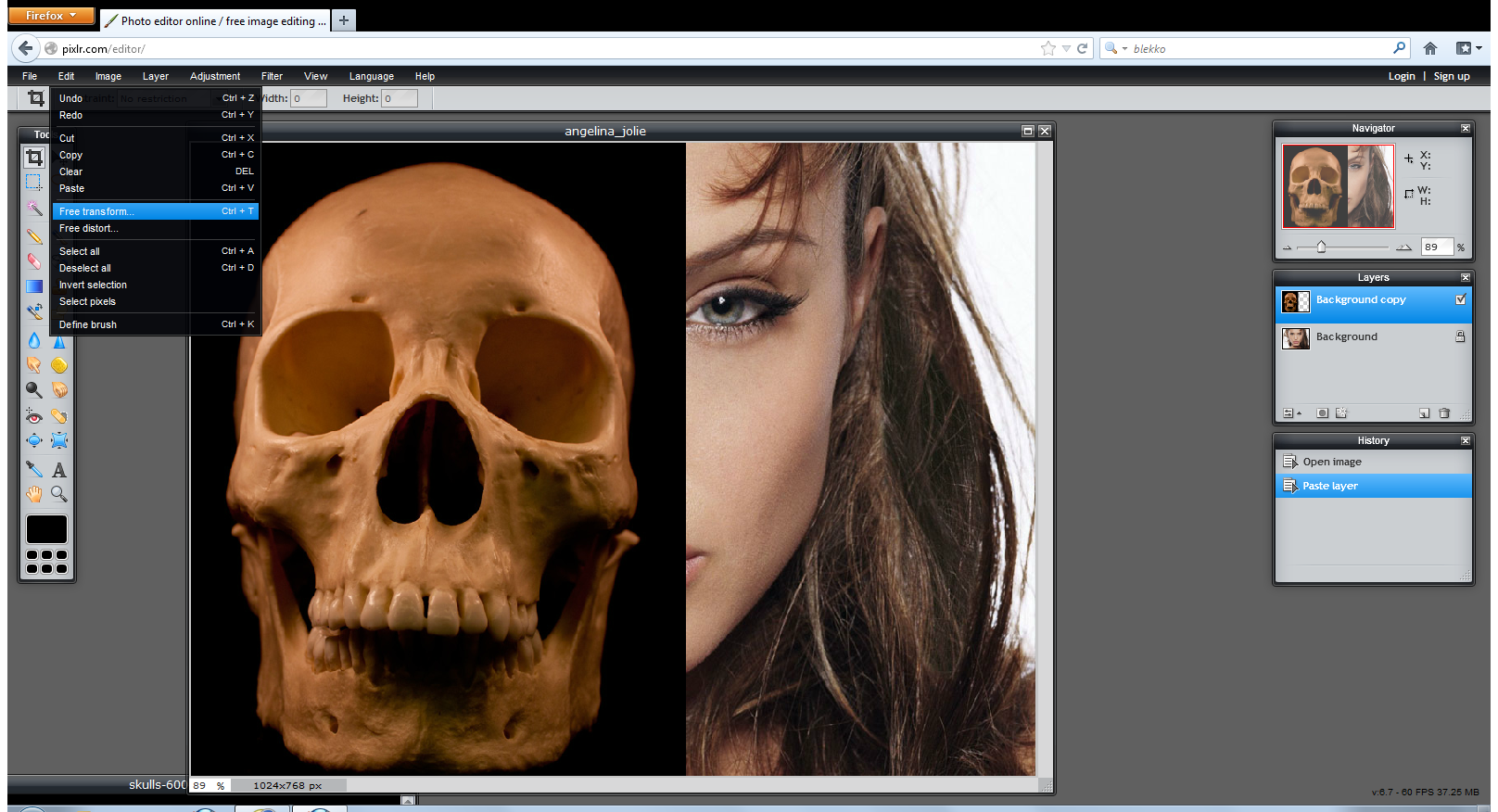
Task: Select the Eraser tool
Action: click(34, 261)
